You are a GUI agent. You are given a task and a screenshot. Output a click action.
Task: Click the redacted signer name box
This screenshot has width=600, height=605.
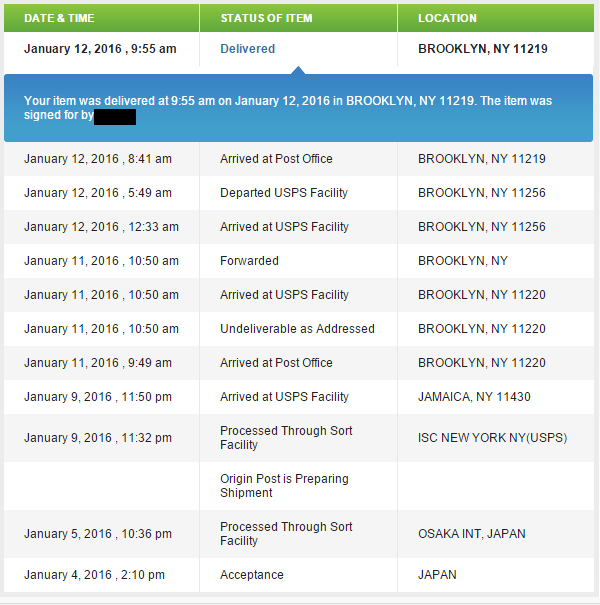(115, 117)
